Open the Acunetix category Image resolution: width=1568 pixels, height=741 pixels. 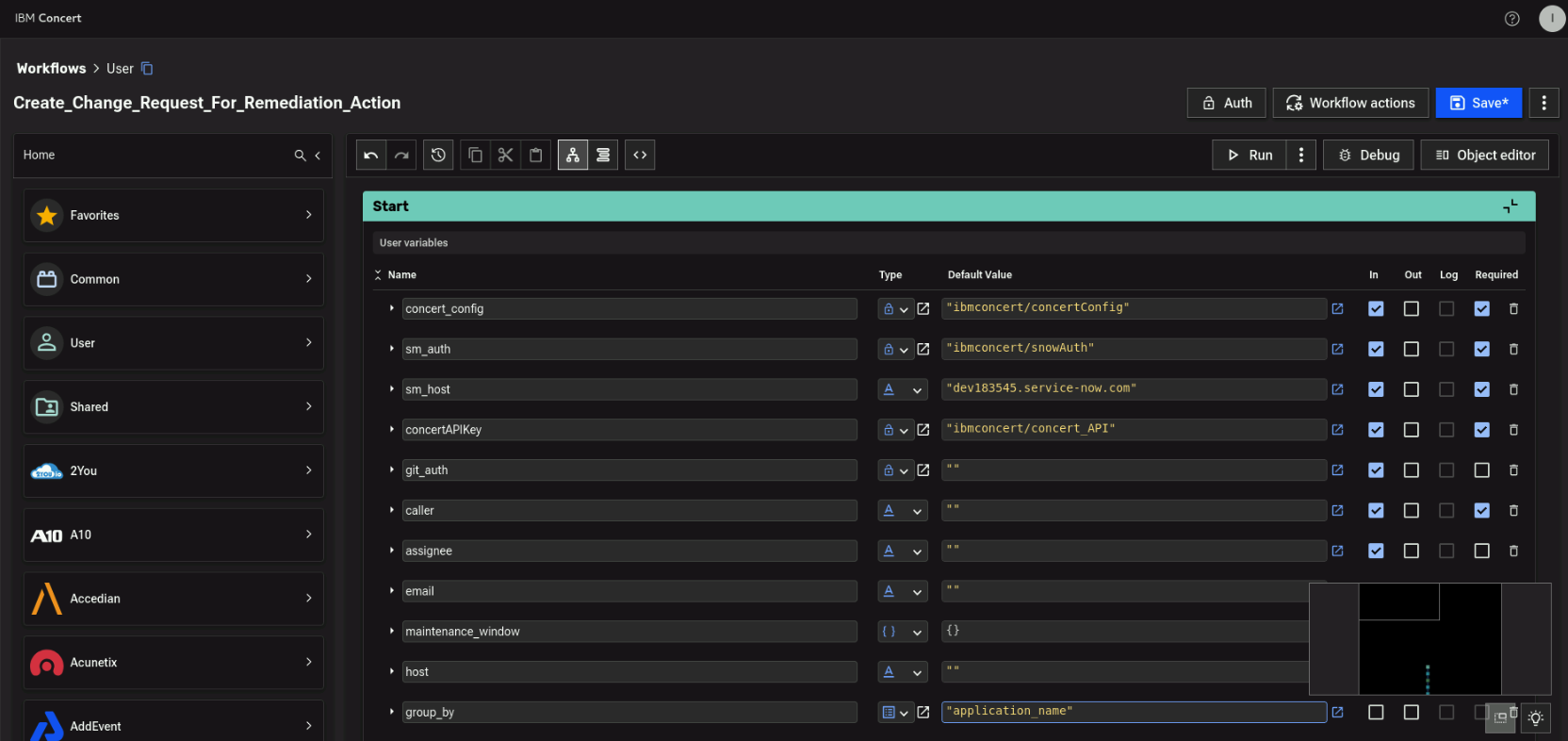(173, 663)
